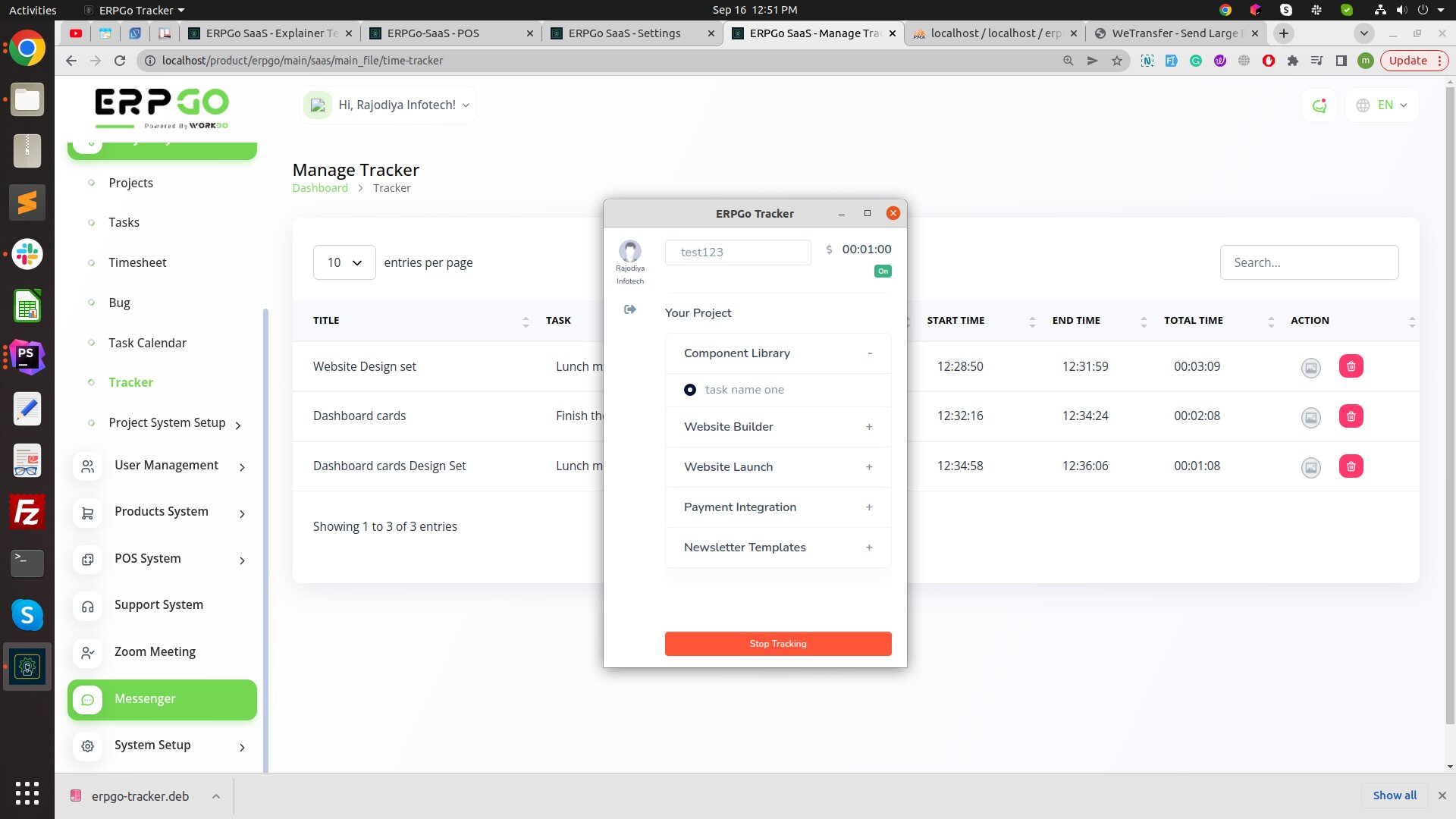Click the tracker Search field
This screenshot has width=1456, height=819.
(x=1309, y=262)
